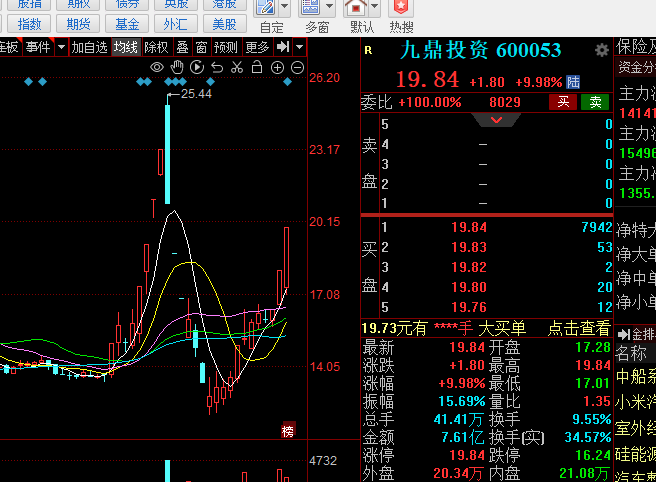This screenshot has height=482, width=656.
Task: Click the leftmost blue diamond event marker
Action: pos(28,82)
